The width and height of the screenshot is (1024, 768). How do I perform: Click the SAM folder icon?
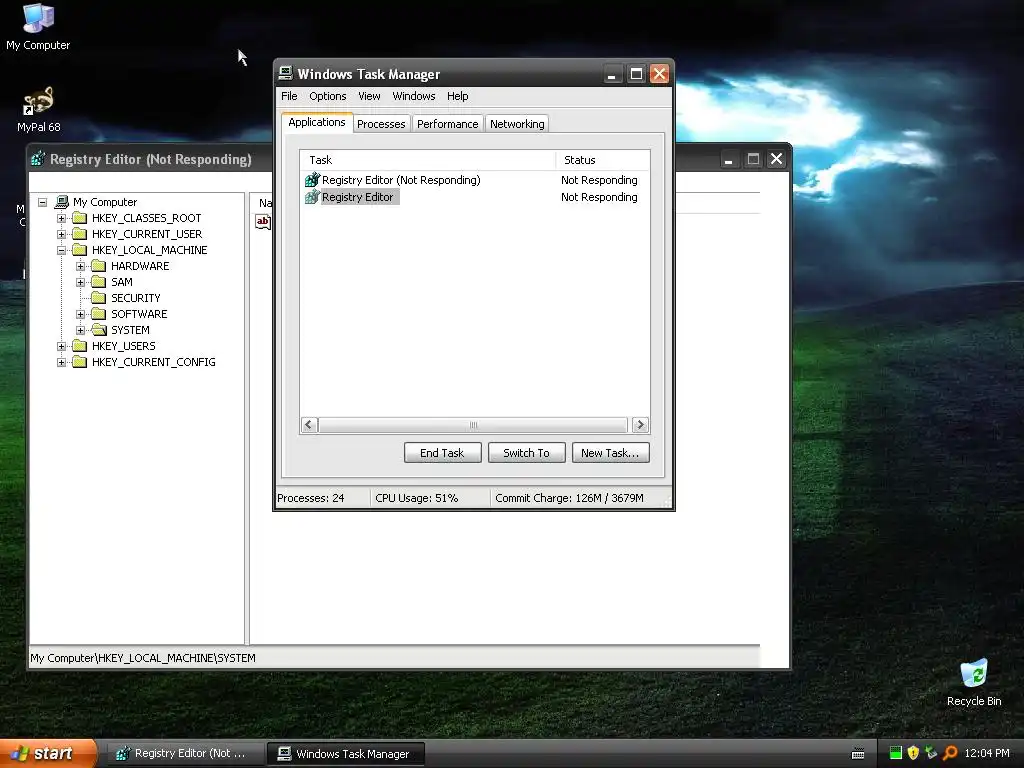point(99,281)
